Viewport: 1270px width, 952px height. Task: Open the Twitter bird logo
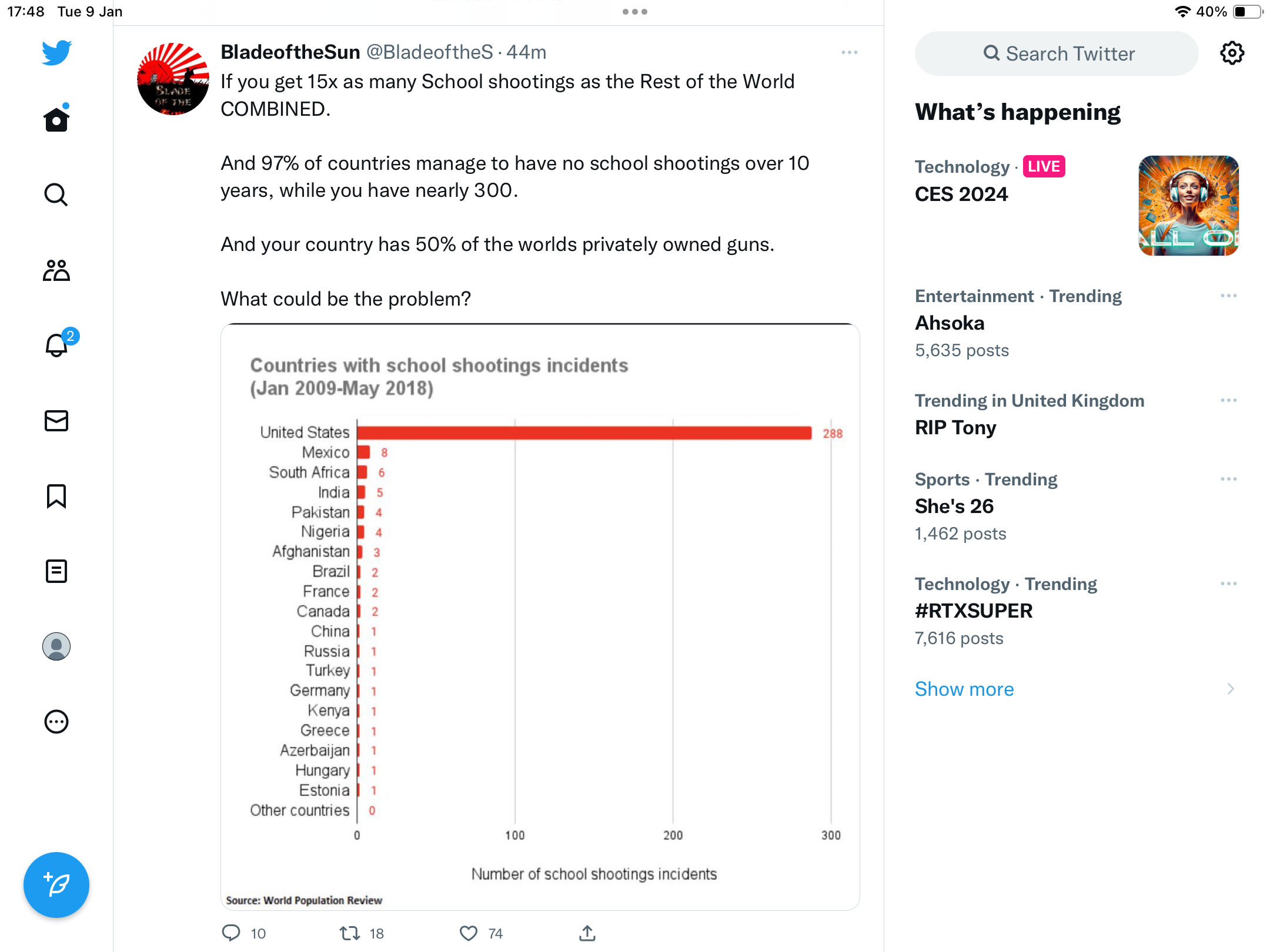tap(56, 53)
